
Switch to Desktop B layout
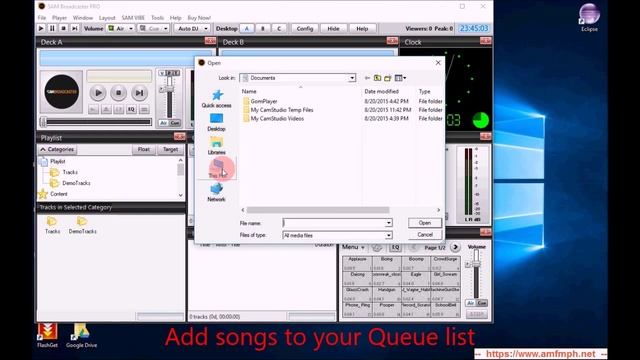(x=263, y=29)
